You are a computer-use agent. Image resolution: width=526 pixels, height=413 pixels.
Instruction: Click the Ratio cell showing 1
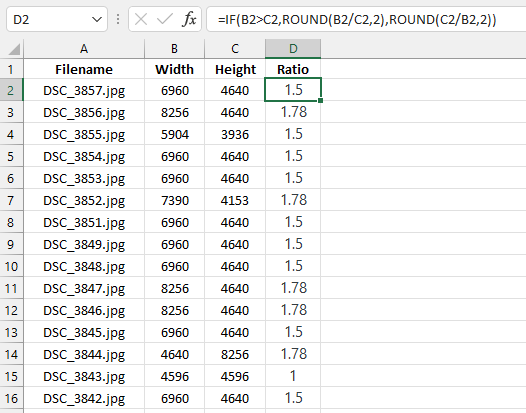293,376
